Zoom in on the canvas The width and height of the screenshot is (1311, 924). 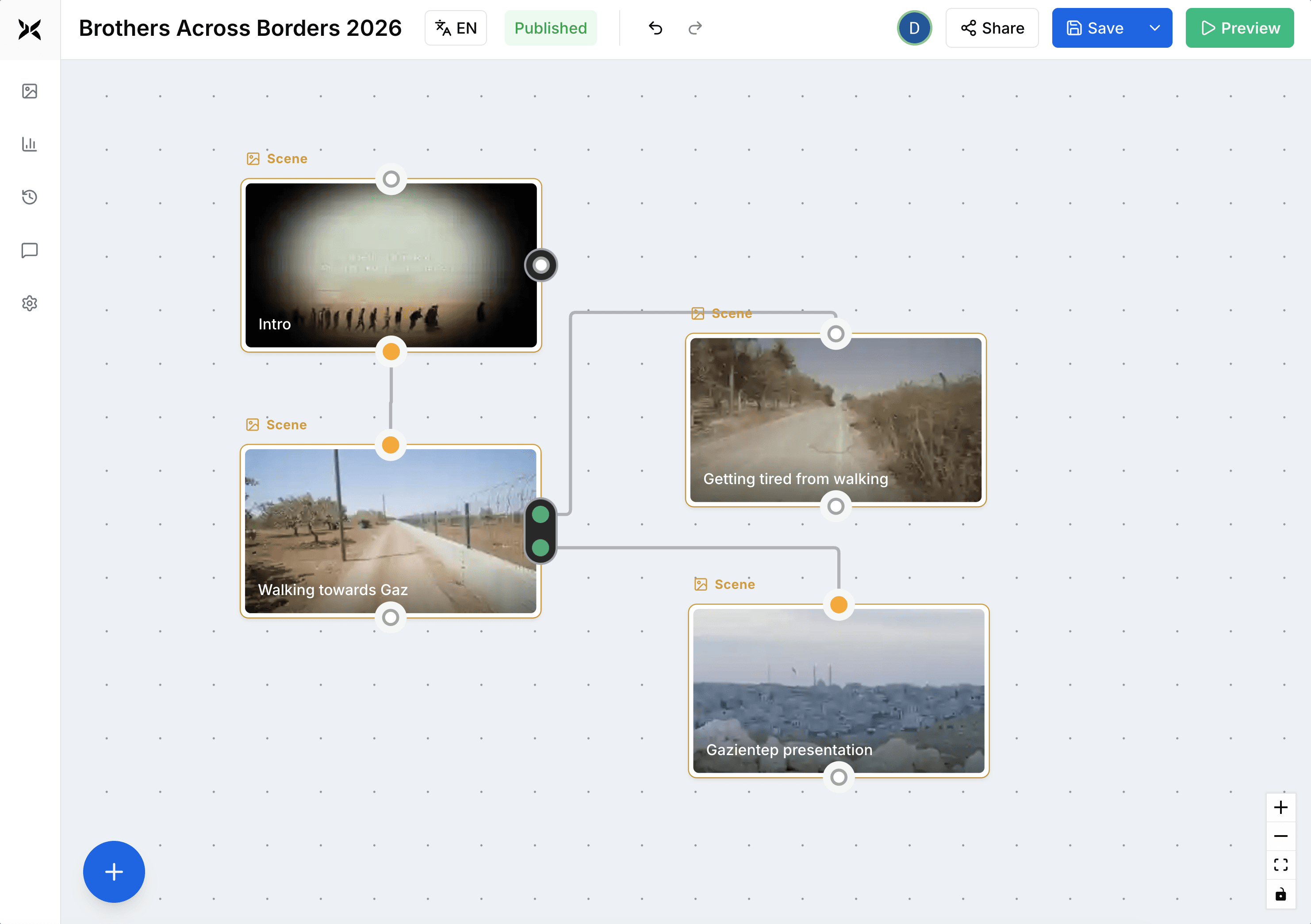click(1281, 807)
